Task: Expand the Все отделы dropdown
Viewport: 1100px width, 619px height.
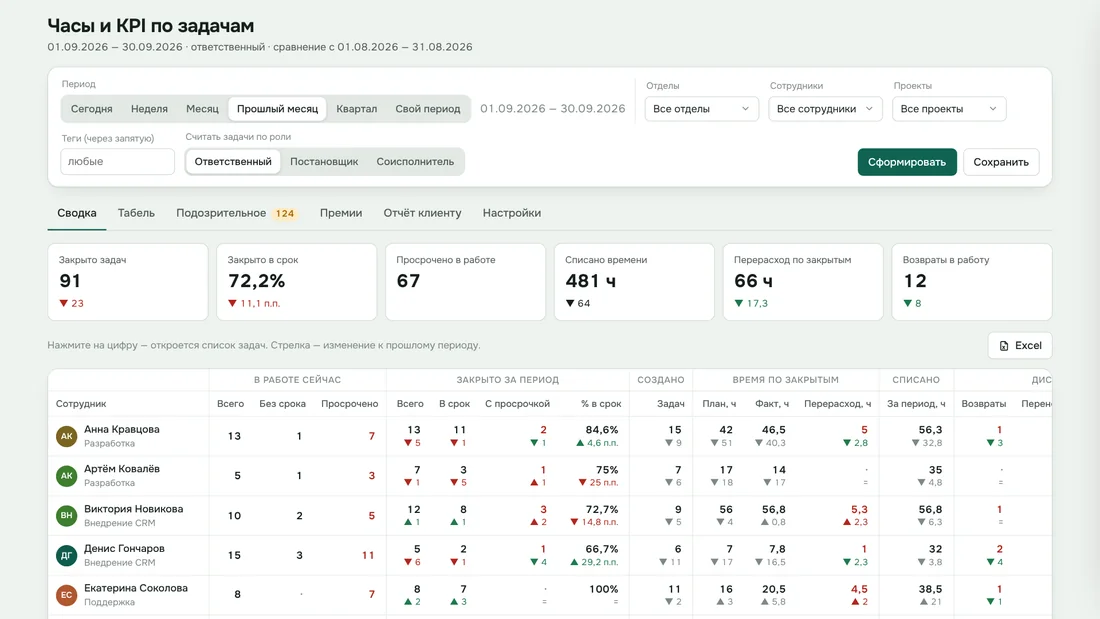Action: point(702,109)
